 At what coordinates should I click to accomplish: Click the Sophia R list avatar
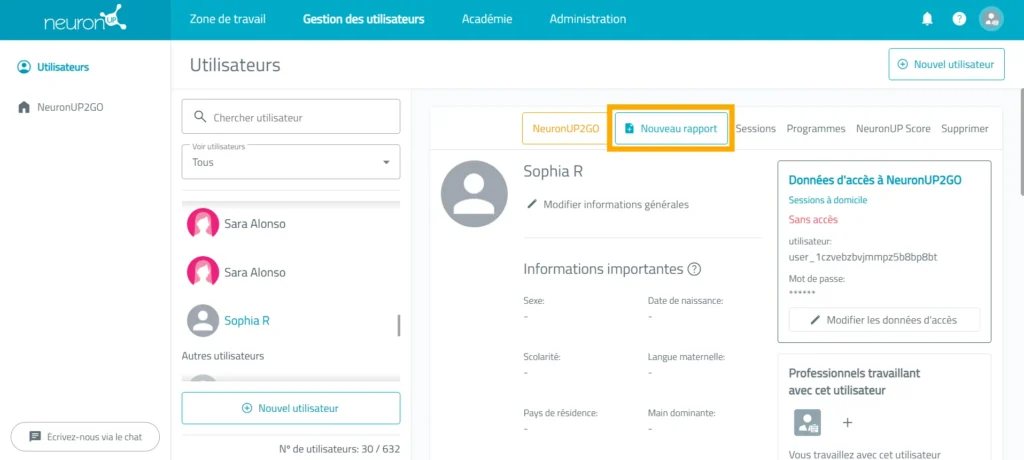203,320
